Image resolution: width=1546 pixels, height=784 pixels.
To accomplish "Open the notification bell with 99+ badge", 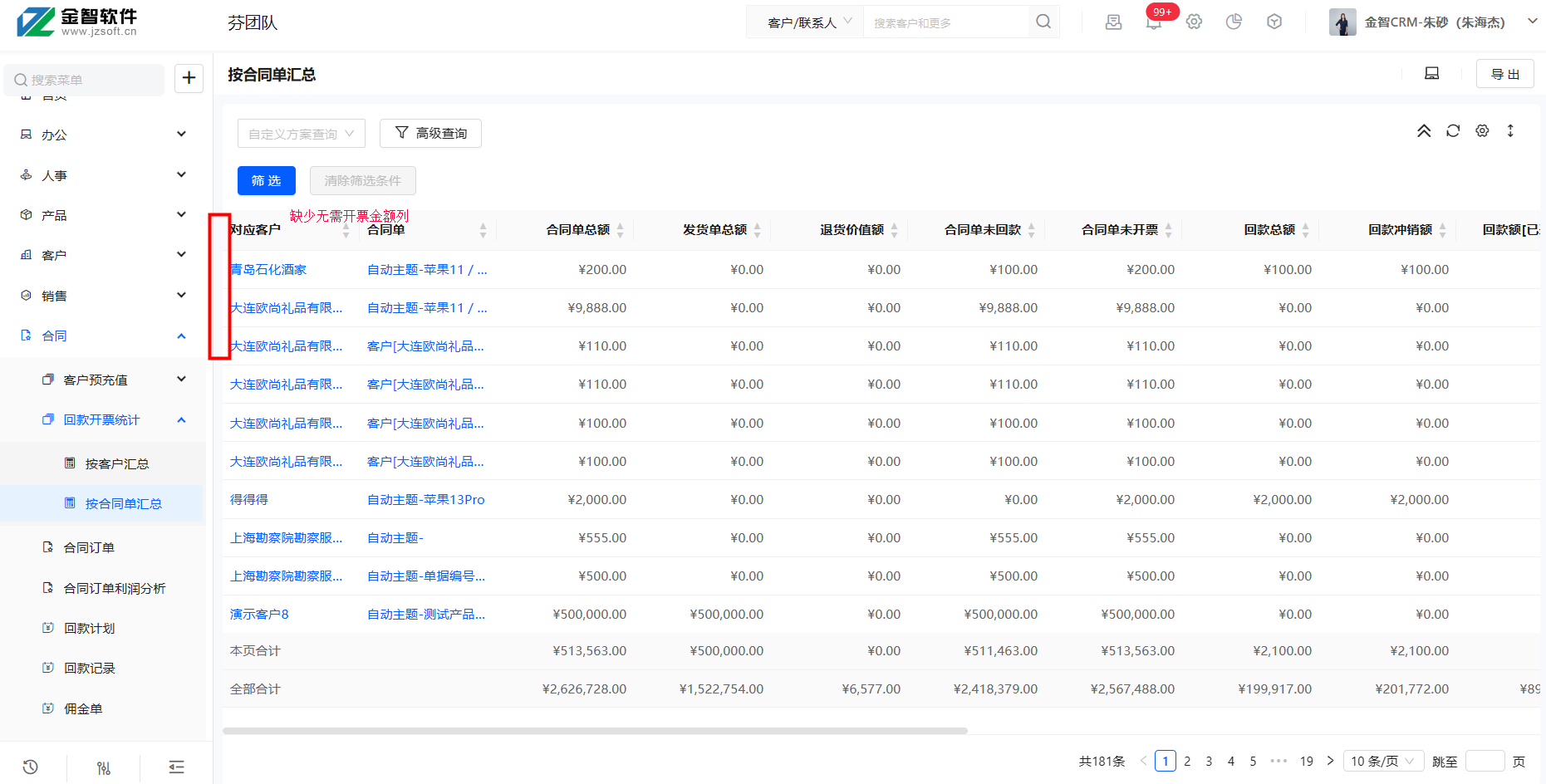I will [x=1153, y=22].
